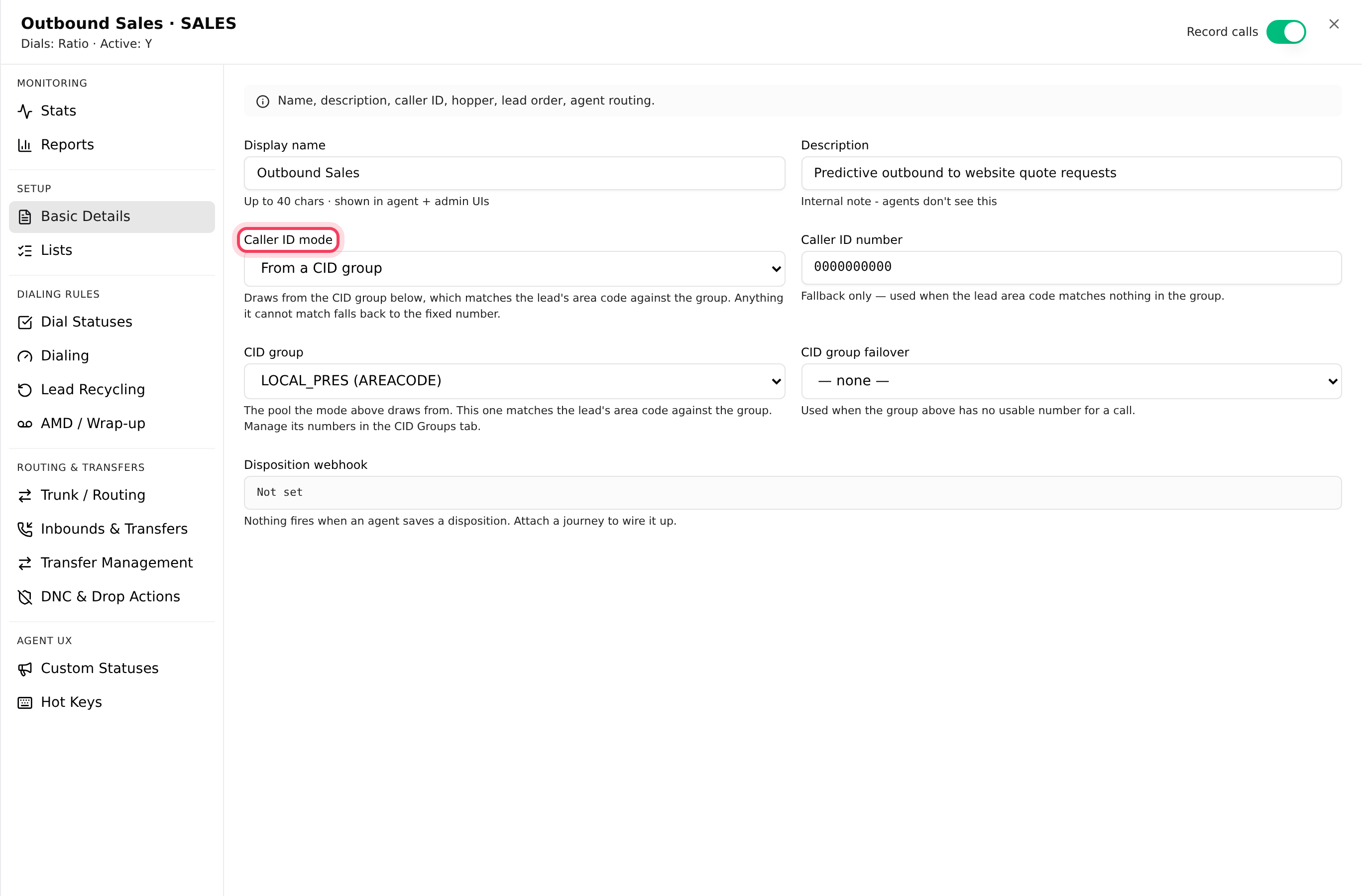Open the Caller ID mode dropdown
The image size is (1362, 896).
pos(514,268)
